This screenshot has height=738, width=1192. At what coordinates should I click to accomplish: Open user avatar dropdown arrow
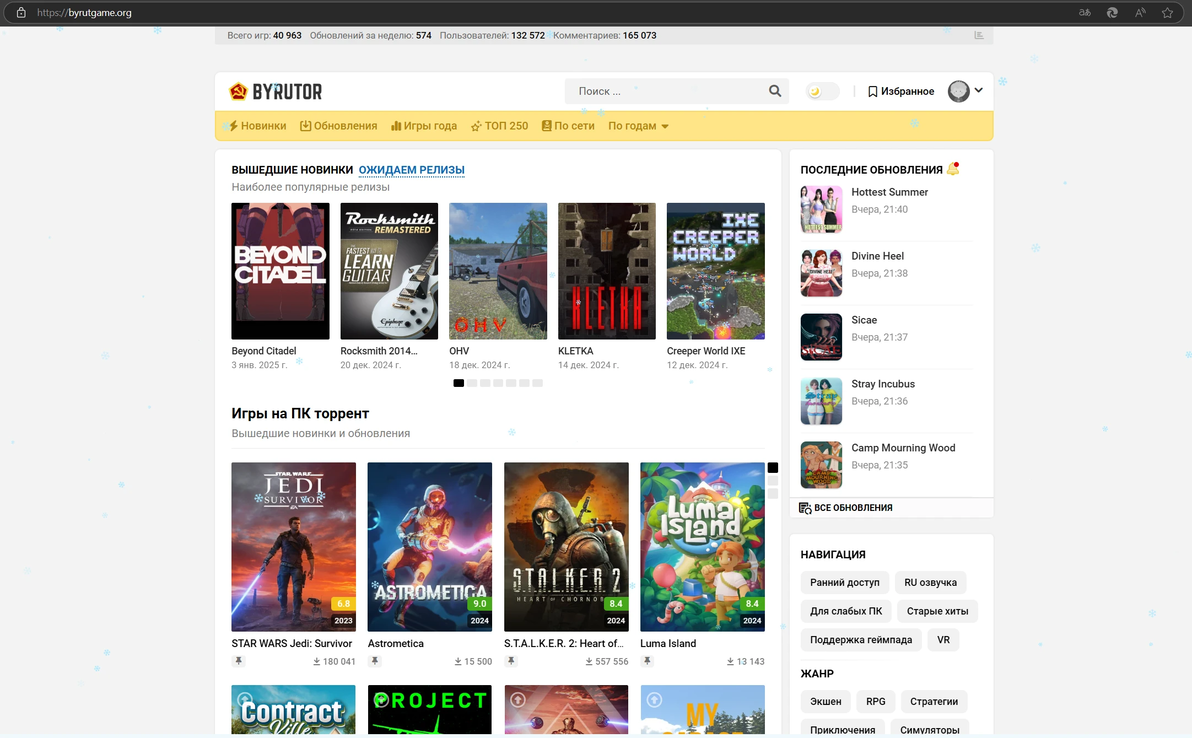pyautogui.click(x=979, y=90)
